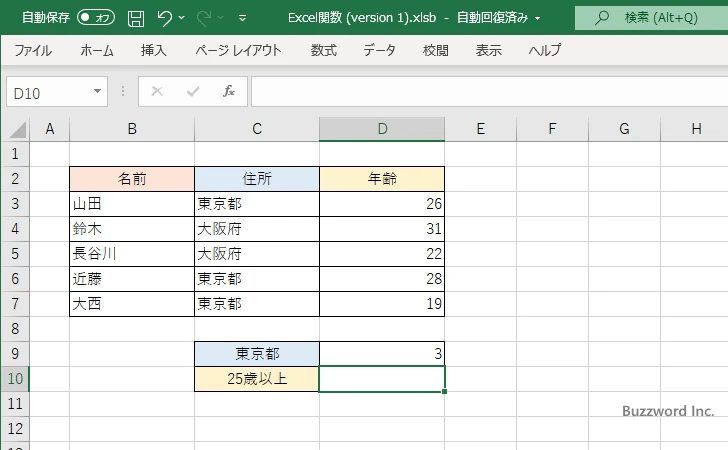
Task: Select the 住所 header cell
Action: coord(257,179)
